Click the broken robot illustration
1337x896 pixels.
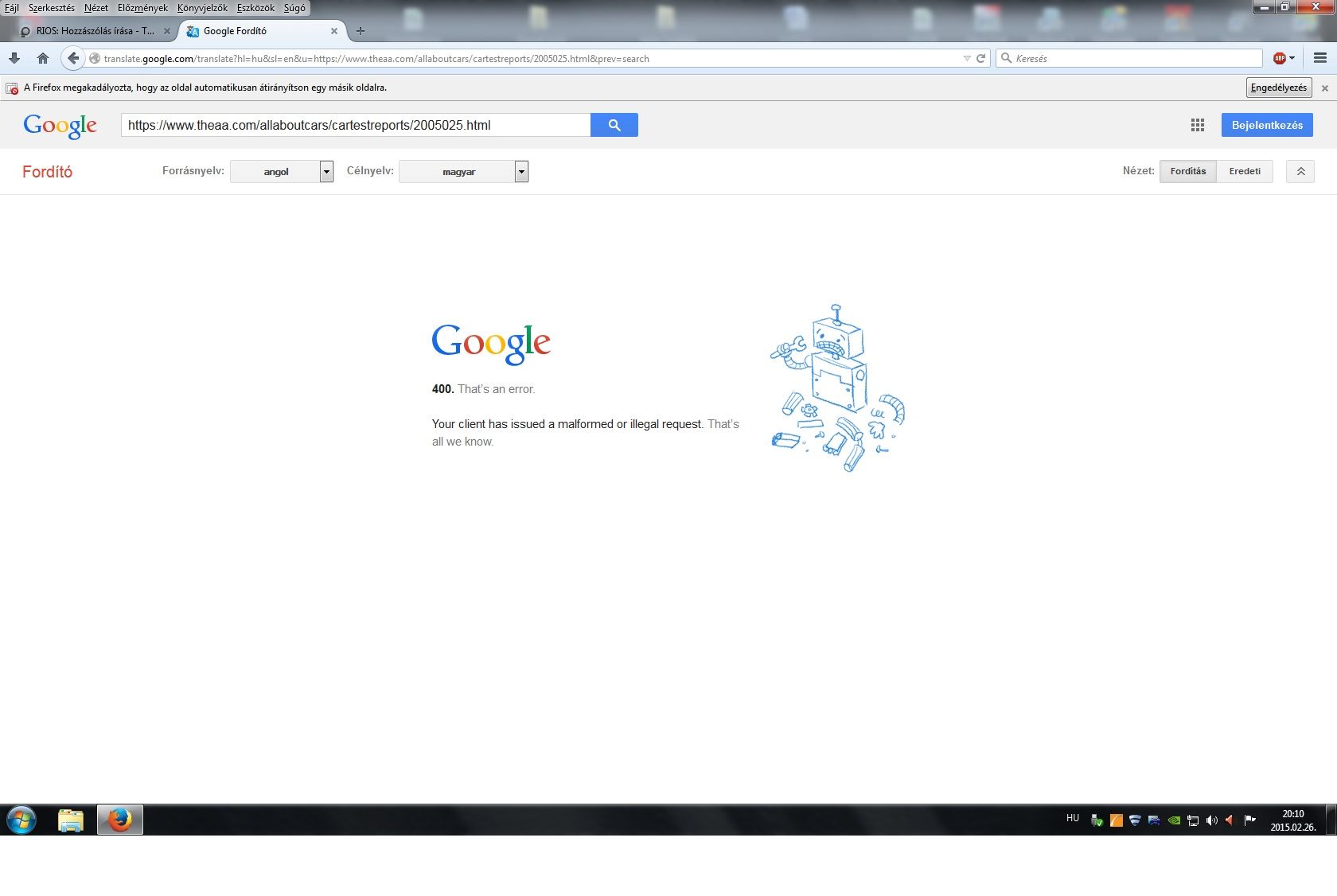coord(837,388)
